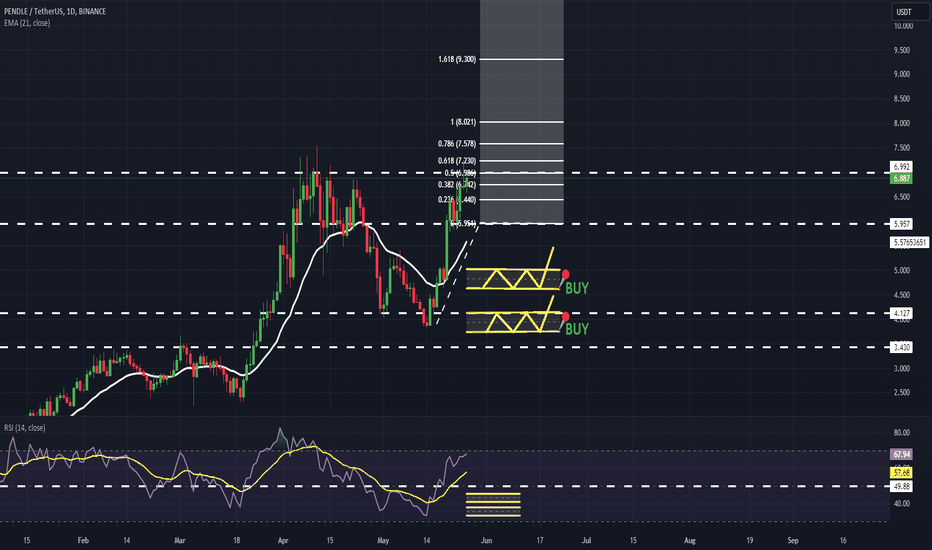Click the 3.000 price axis label
Screen dimensions: 932x550
(902, 369)
